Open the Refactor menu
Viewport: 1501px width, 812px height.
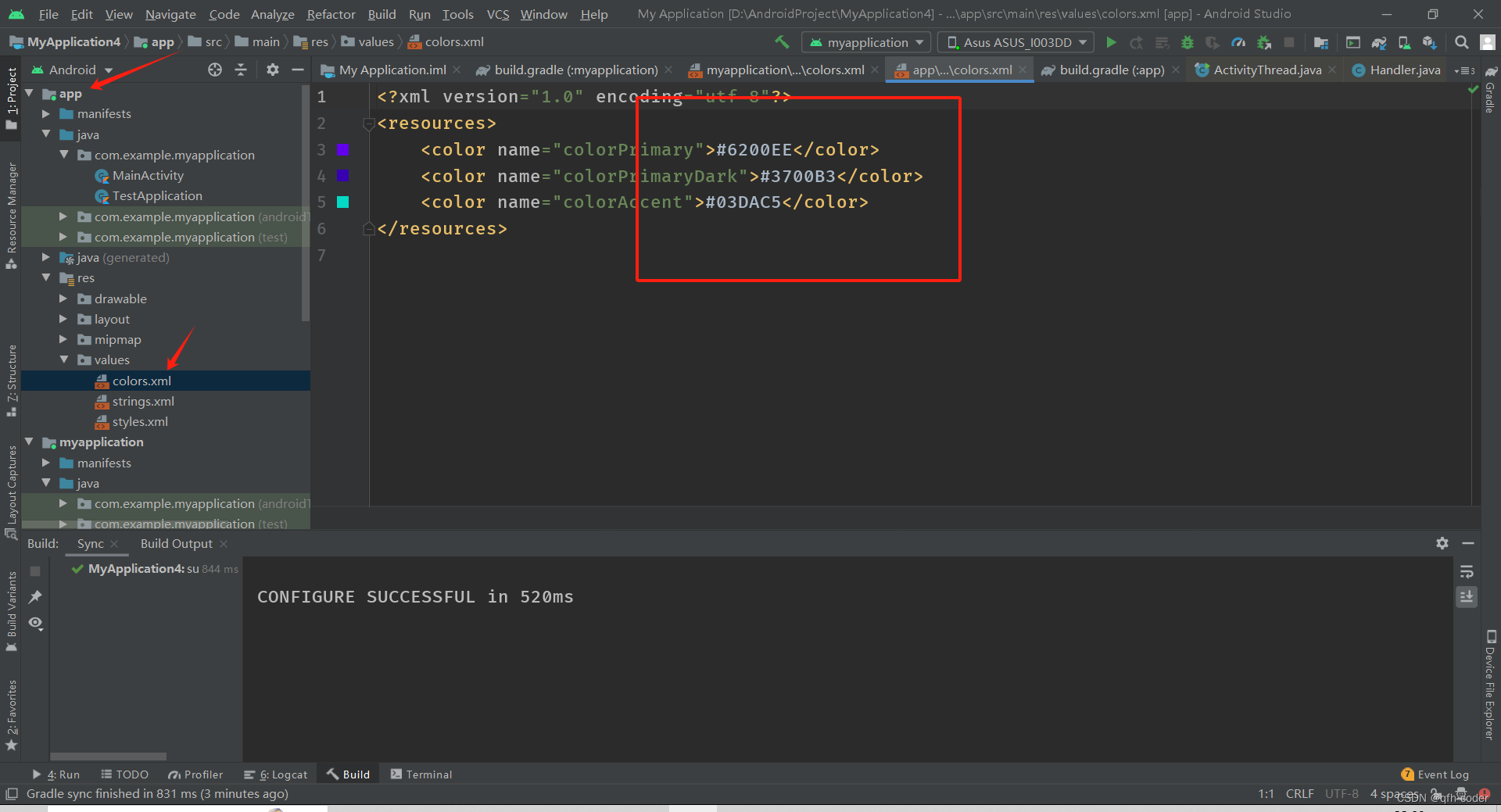tap(331, 14)
